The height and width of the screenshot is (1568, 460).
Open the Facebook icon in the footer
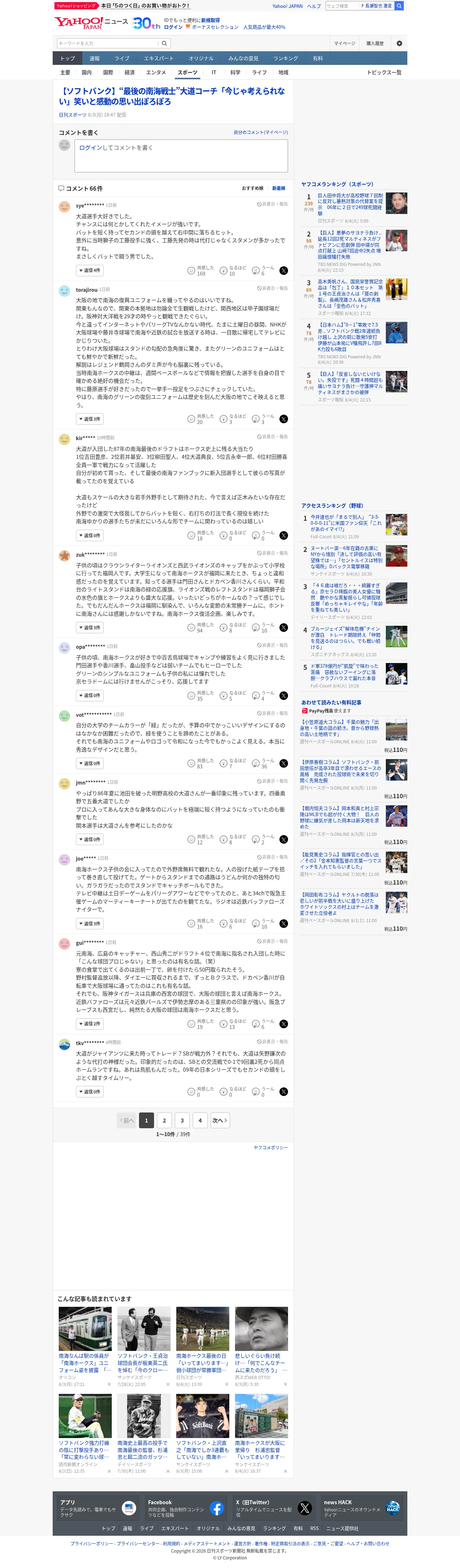coord(217,1508)
